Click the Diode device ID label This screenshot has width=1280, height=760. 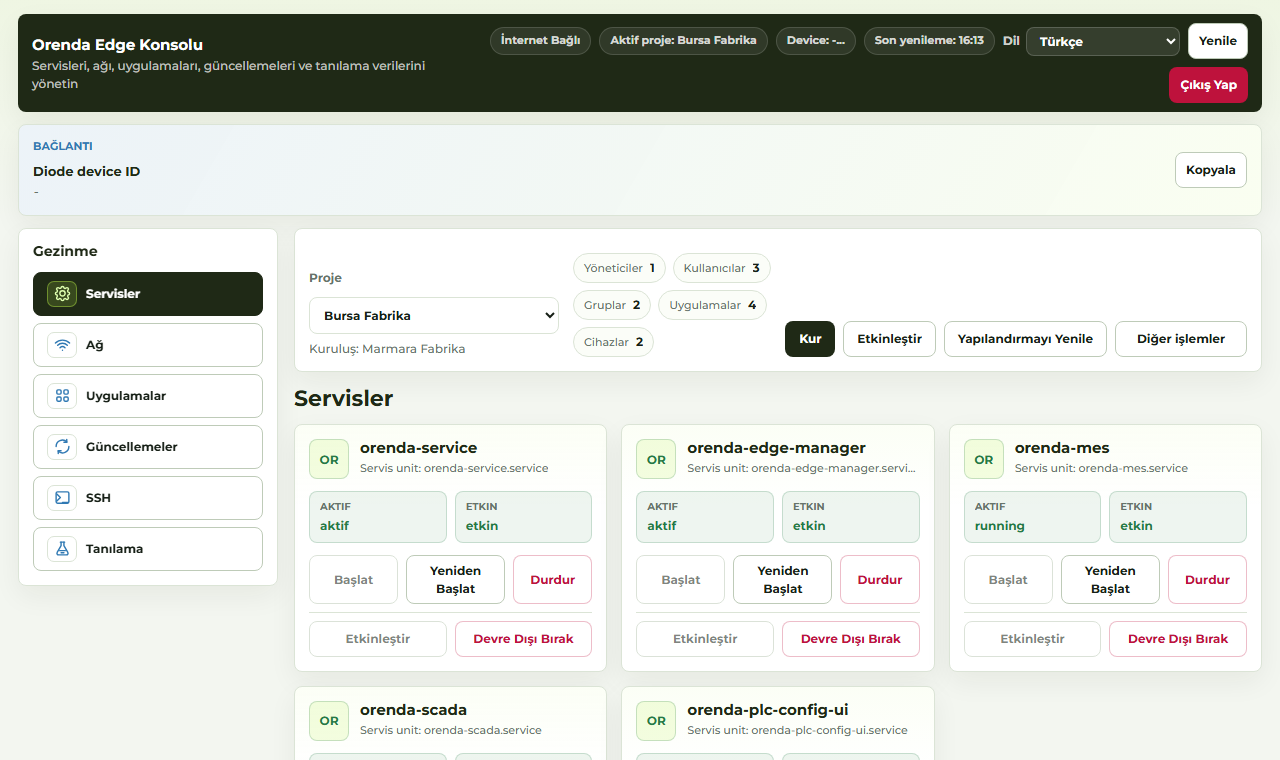click(87, 172)
